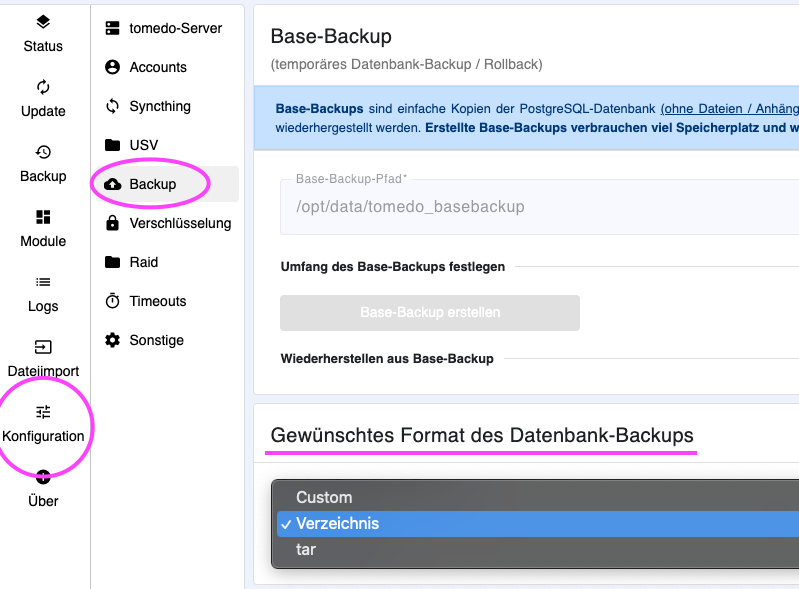The height and width of the screenshot is (589, 799).
Task: Open Dateiimport import icon
Action: click(43, 347)
